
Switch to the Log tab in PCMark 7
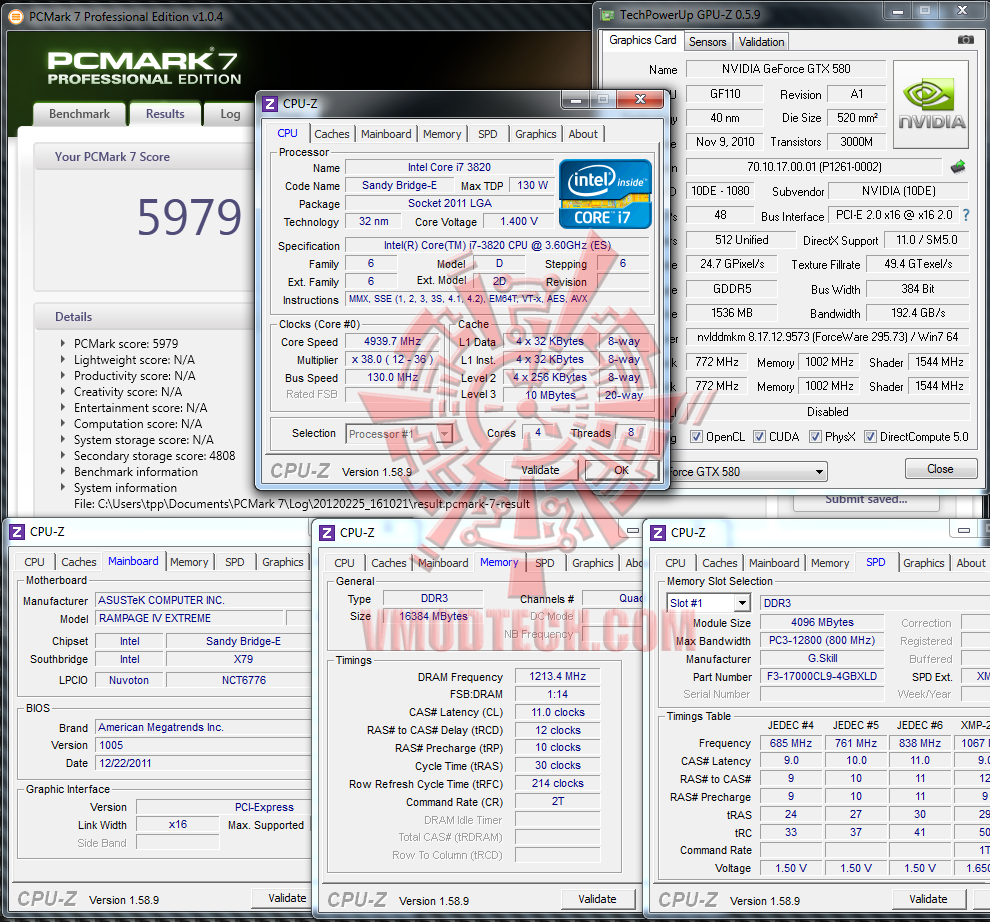click(230, 114)
